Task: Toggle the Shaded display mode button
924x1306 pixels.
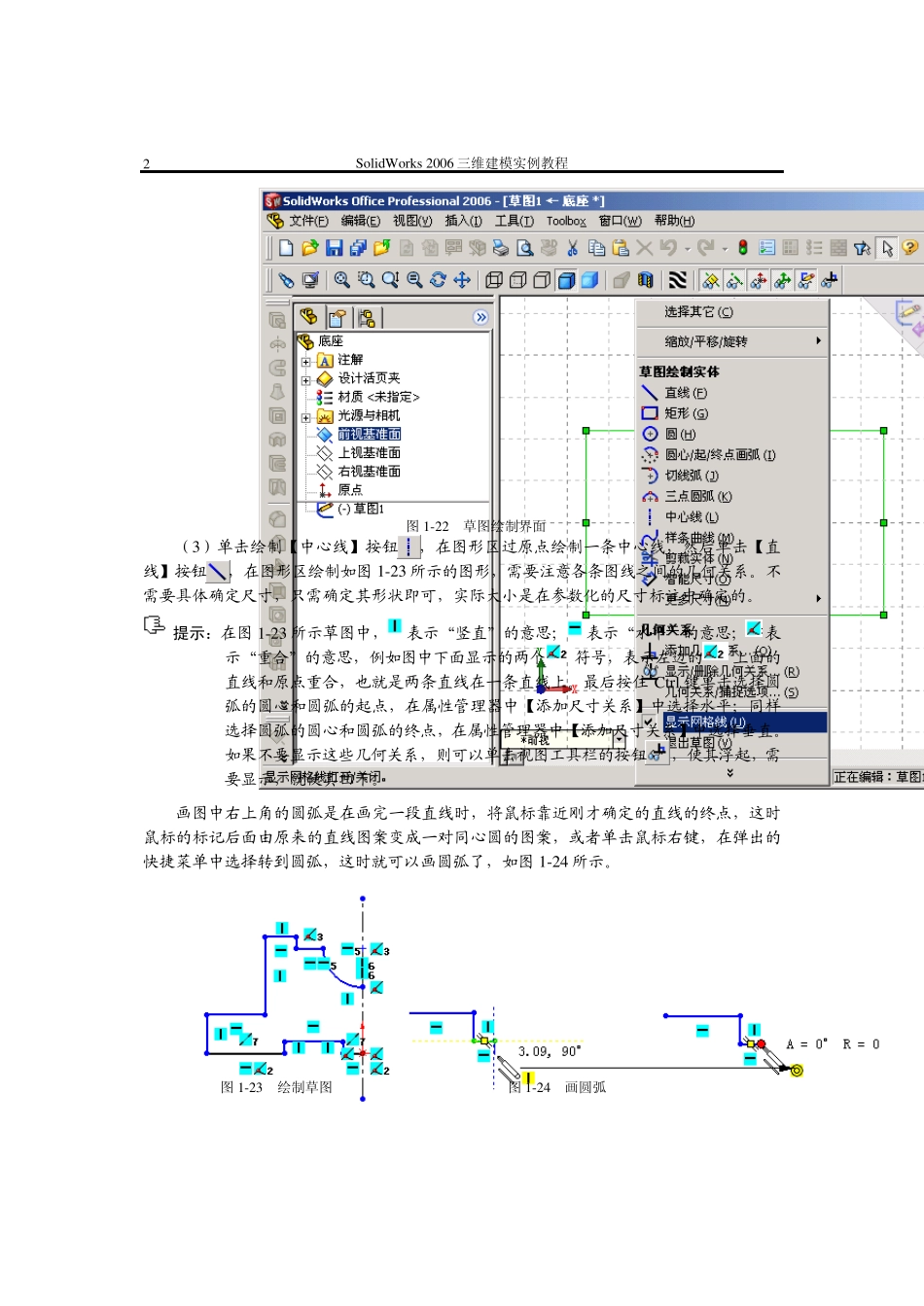Action: tap(590, 280)
